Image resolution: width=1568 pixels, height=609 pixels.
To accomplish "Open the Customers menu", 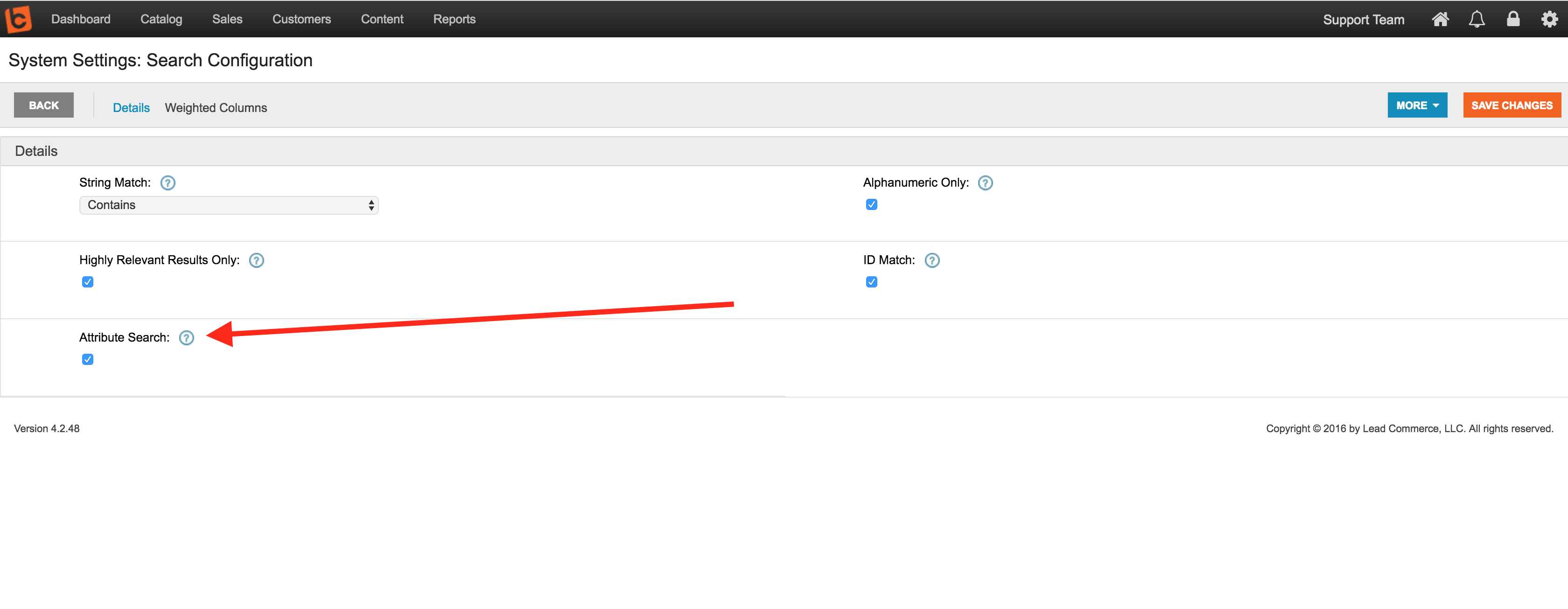I will point(301,19).
